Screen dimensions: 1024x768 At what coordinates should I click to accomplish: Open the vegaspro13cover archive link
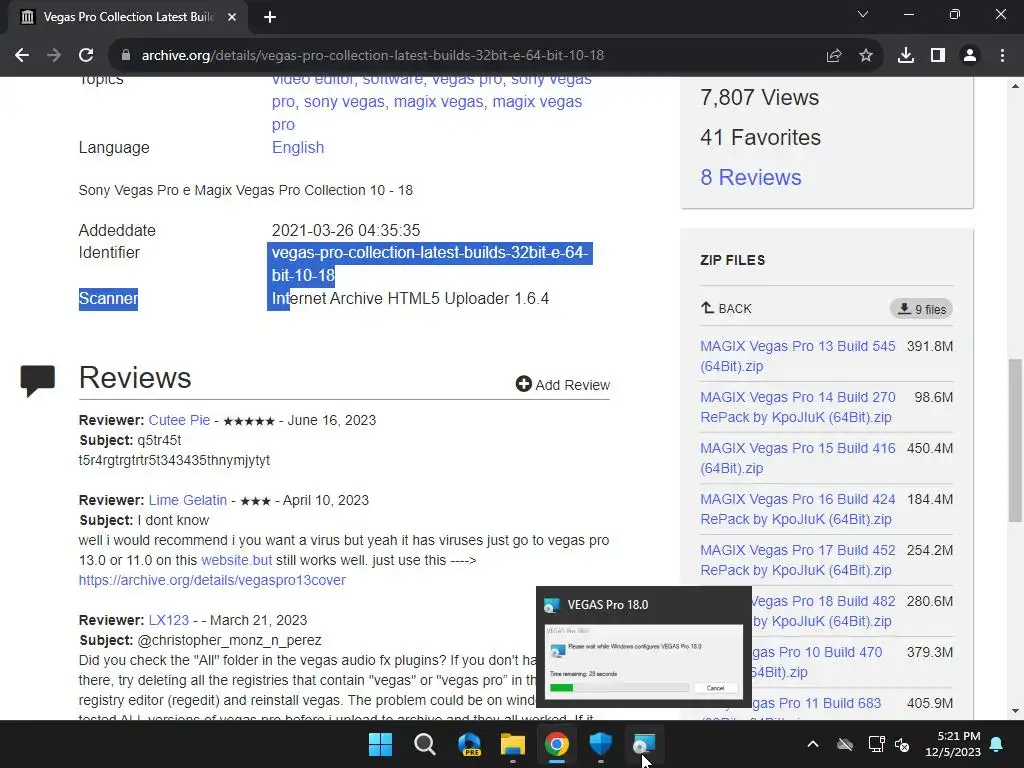[x=212, y=580]
